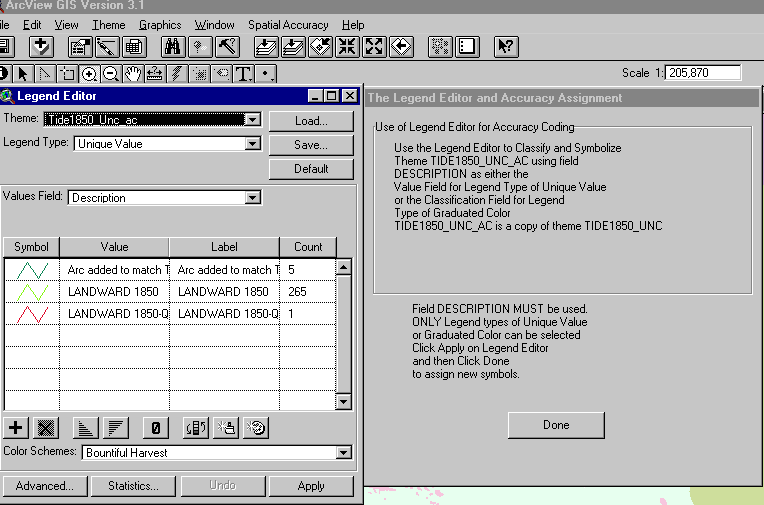This screenshot has width=764, height=505.
Task: Click the Add Theme toolbar icon
Action: 41,46
